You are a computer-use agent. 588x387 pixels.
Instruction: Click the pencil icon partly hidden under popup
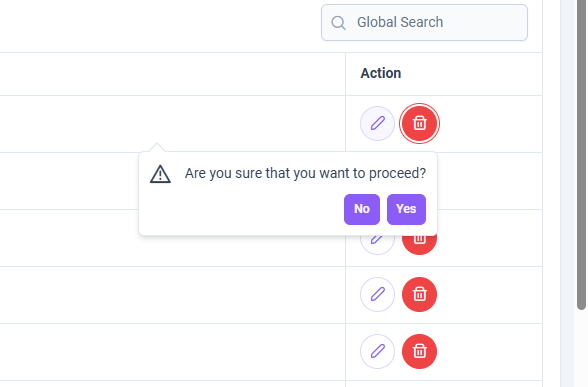pyautogui.click(x=377, y=244)
